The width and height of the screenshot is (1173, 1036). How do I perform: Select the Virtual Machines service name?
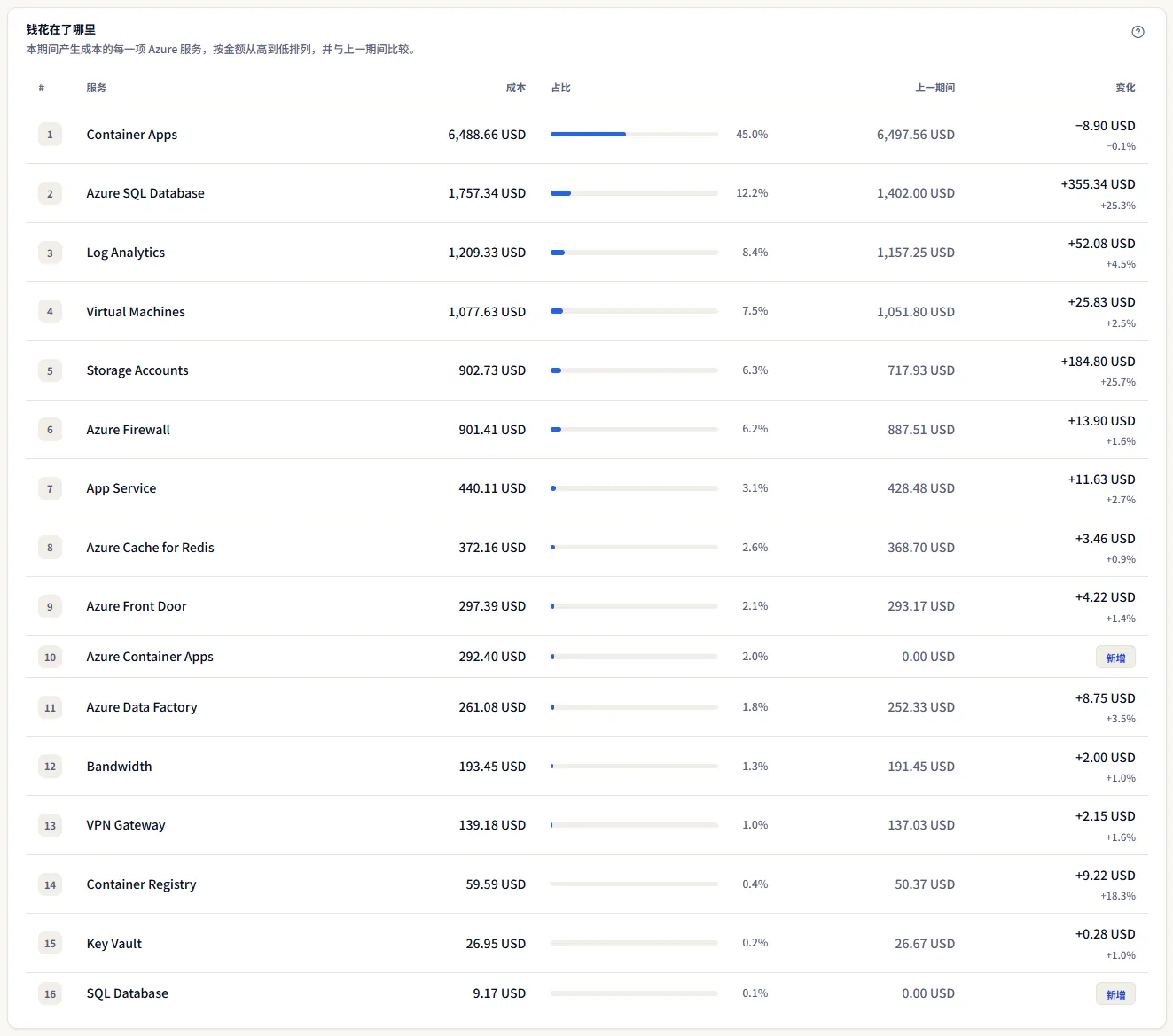pos(136,312)
